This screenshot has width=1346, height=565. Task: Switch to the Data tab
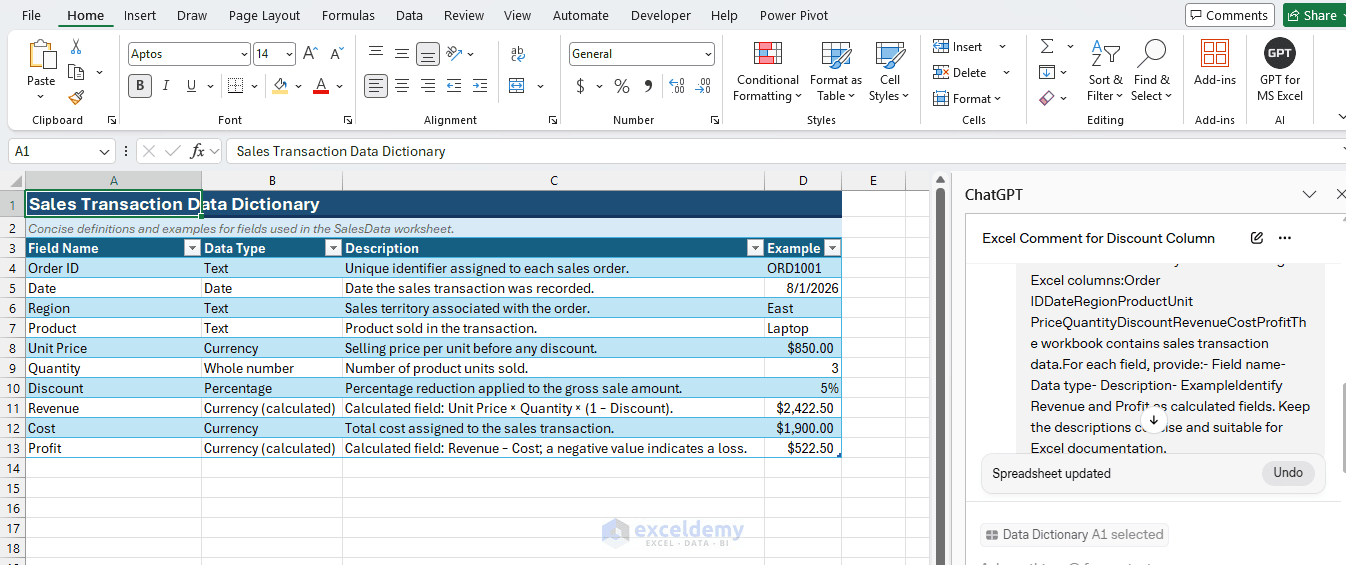[409, 15]
